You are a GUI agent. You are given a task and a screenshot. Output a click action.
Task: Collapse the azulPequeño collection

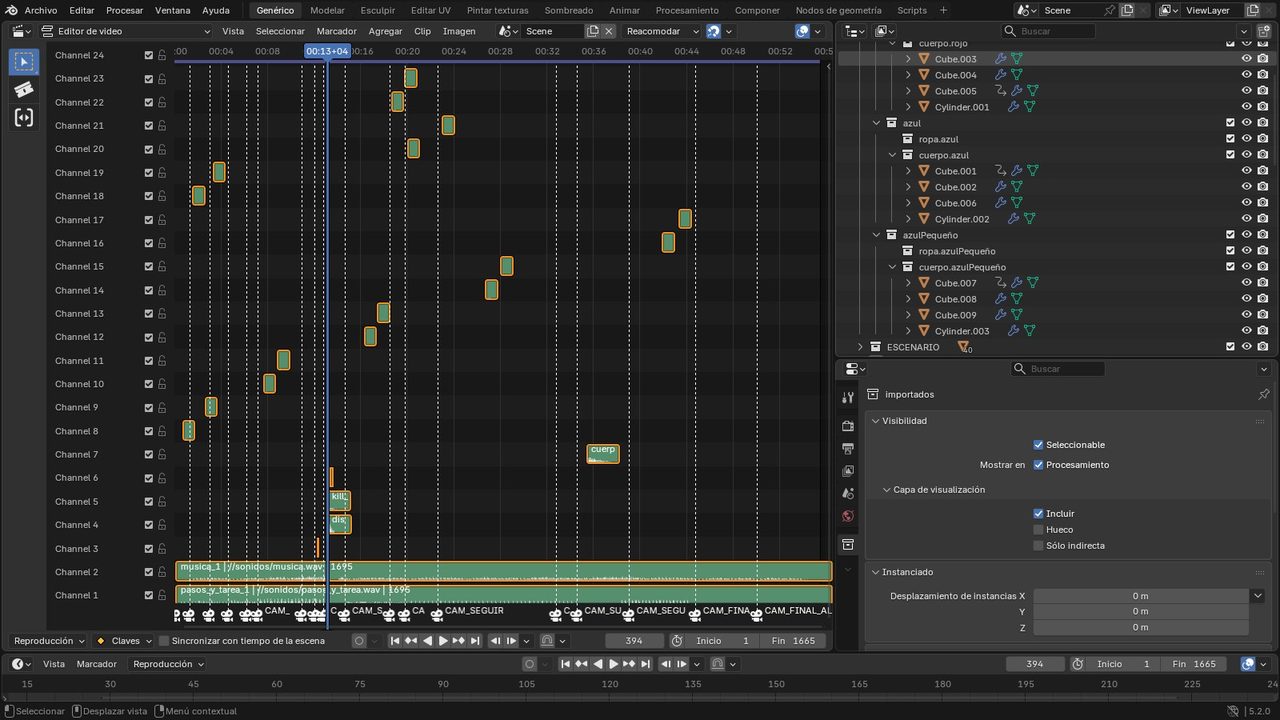tap(876, 235)
